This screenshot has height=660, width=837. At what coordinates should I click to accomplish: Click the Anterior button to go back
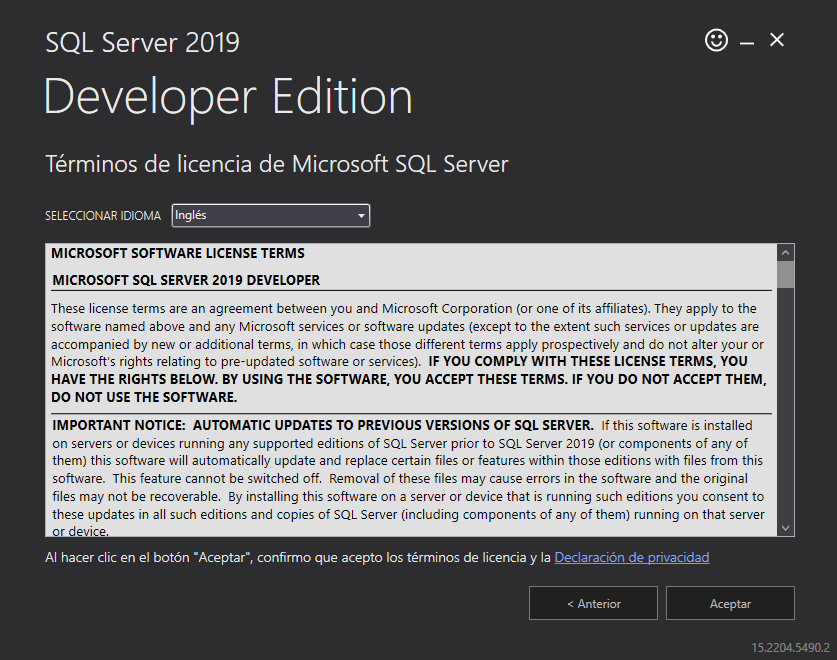click(x=593, y=603)
